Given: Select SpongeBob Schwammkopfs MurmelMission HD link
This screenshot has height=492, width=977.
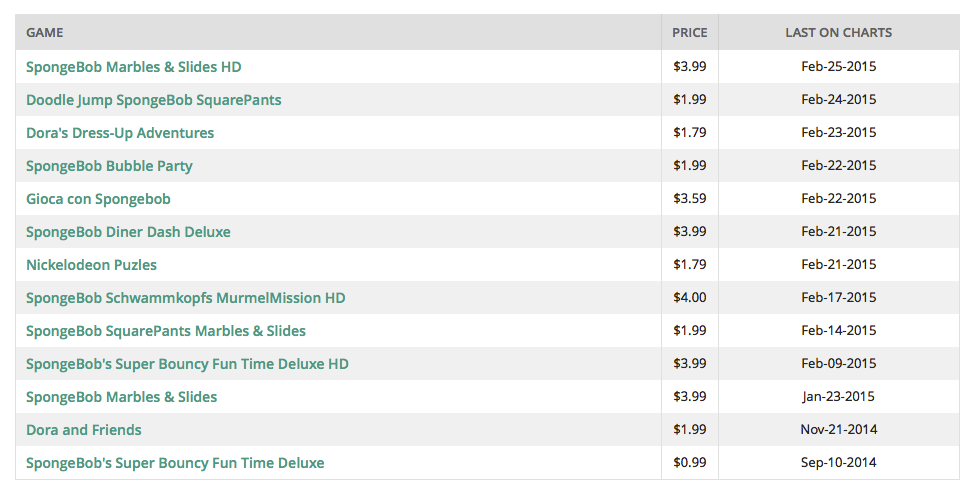Looking at the screenshot, I should point(185,298).
